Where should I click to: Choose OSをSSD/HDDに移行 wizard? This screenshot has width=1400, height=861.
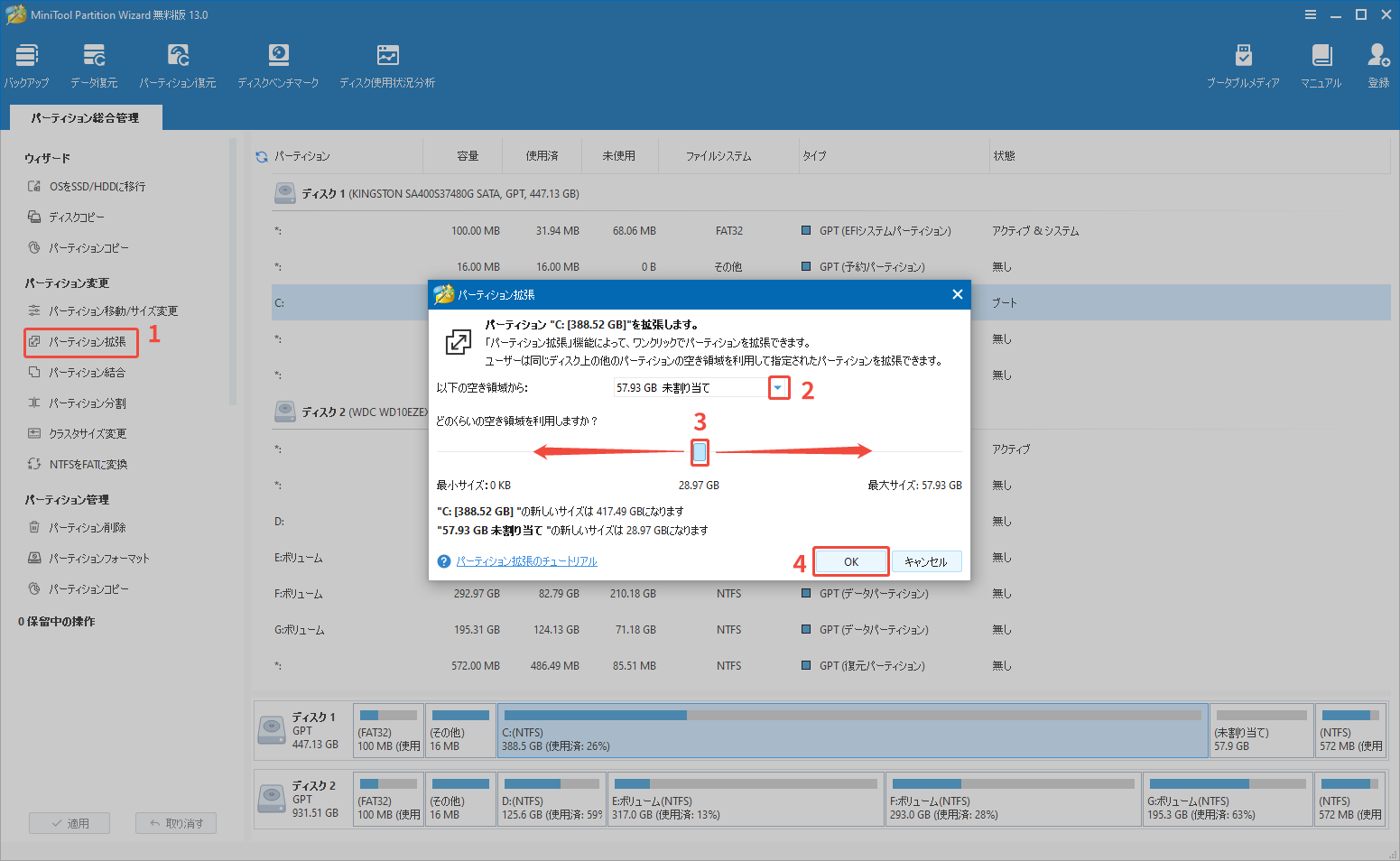tap(97, 187)
